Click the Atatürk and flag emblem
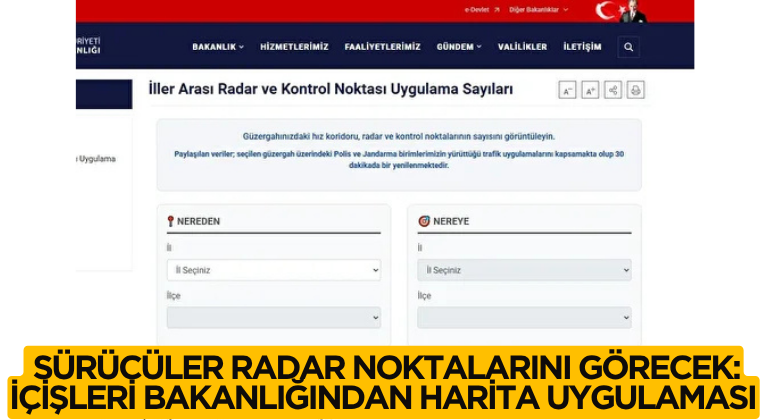This screenshot has height=420, width=770. 621,11
